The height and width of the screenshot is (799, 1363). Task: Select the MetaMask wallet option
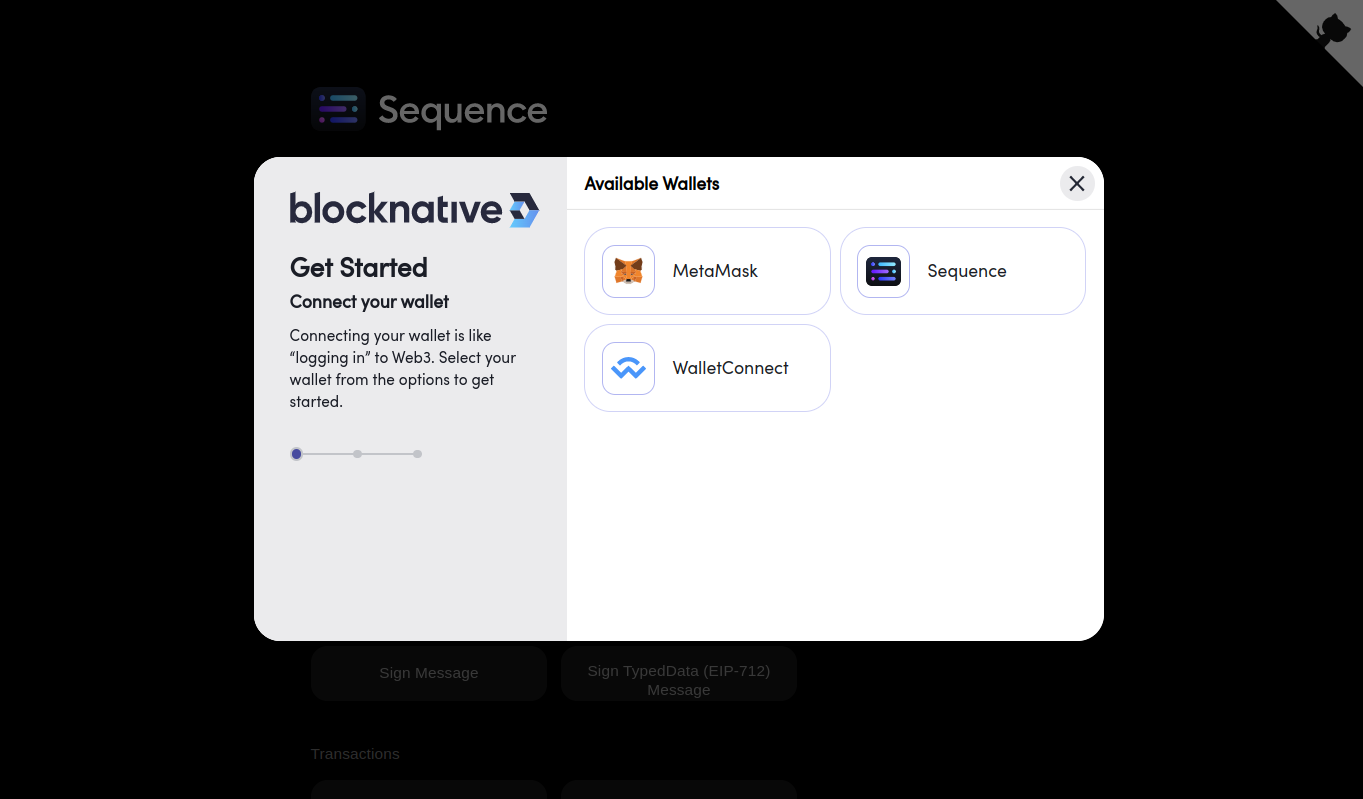(x=707, y=271)
